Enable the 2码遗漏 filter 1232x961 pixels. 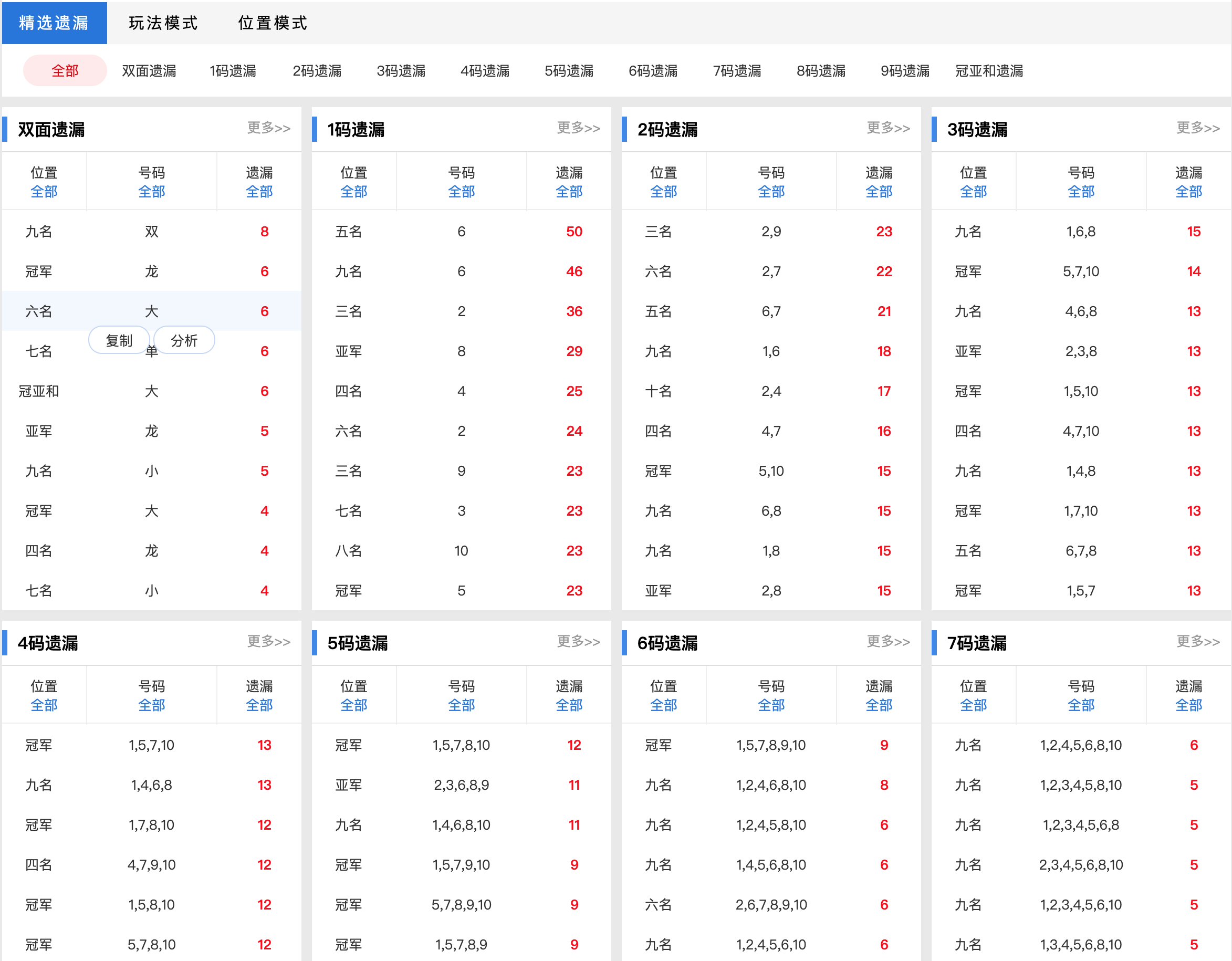click(317, 70)
